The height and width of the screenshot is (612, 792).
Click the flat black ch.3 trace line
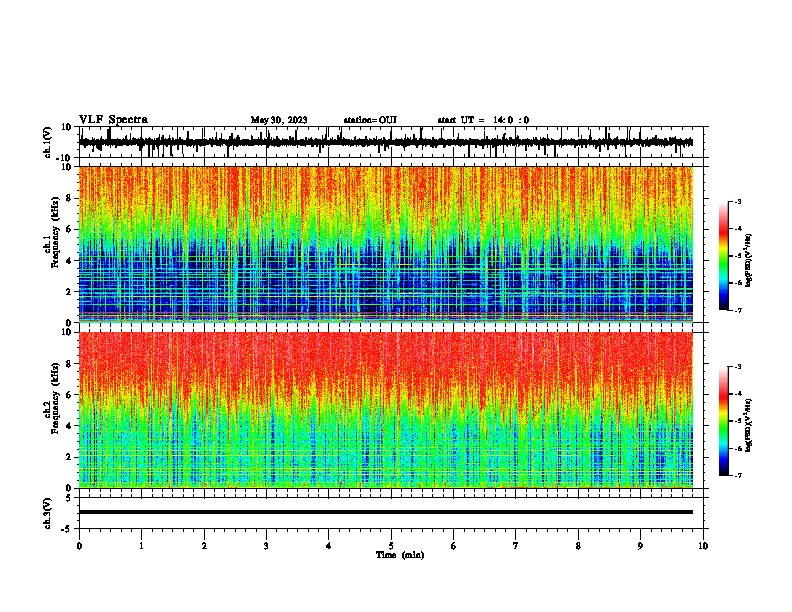pos(386,512)
